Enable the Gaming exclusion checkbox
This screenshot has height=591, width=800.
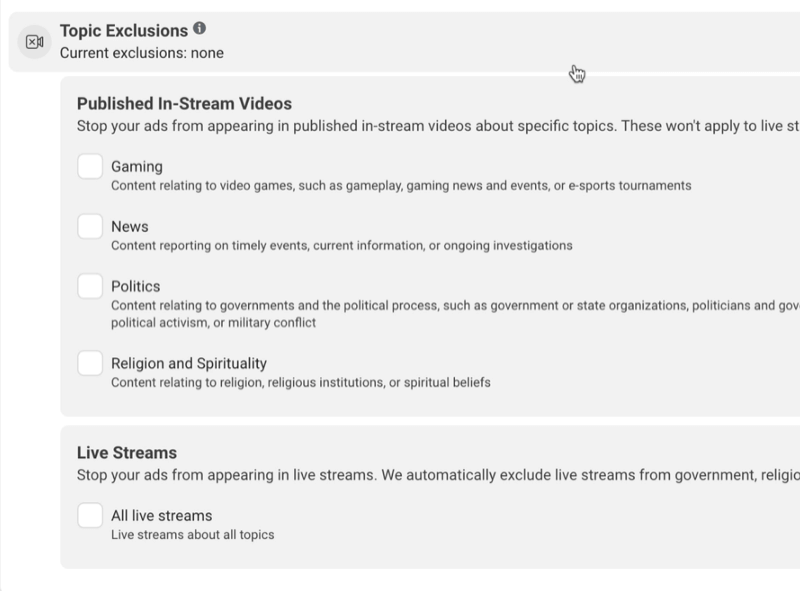pos(90,166)
